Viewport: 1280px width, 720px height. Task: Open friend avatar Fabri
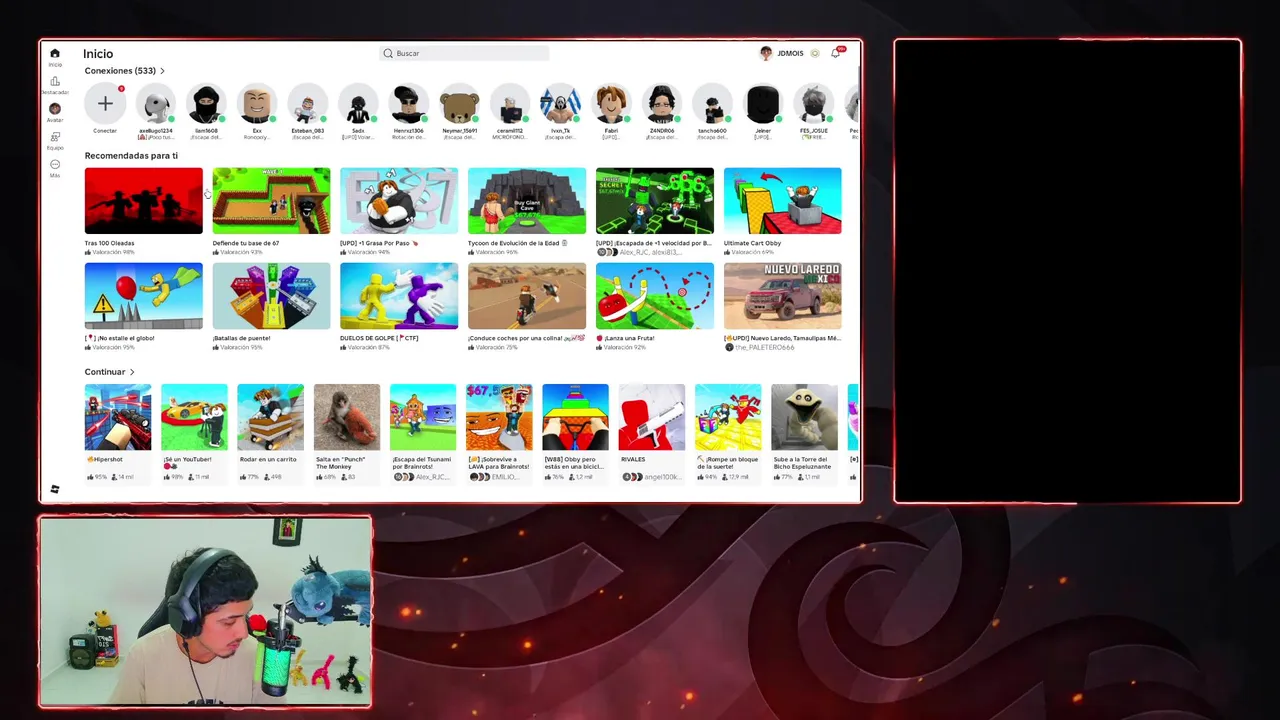pos(611,103)
